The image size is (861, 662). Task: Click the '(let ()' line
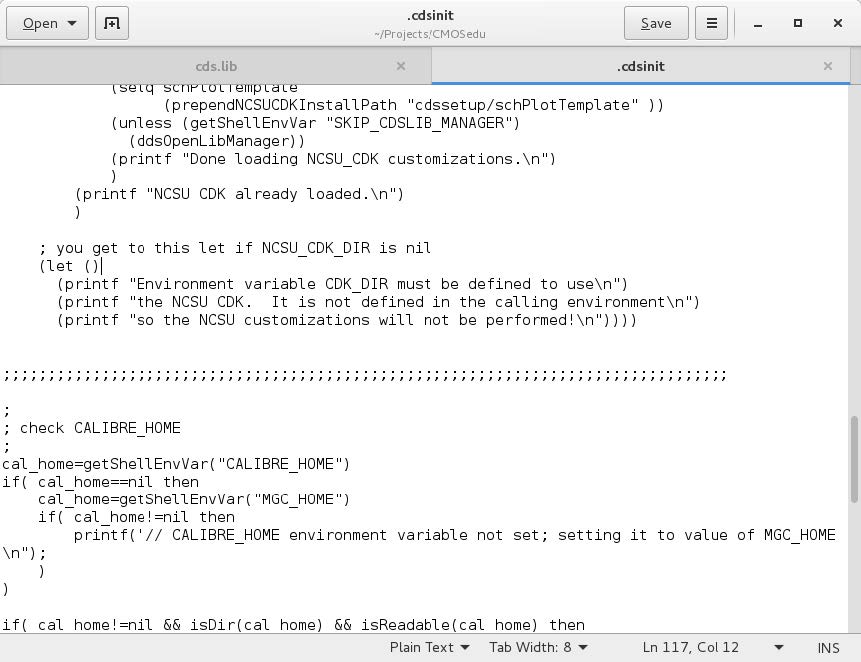coord(70,266)
